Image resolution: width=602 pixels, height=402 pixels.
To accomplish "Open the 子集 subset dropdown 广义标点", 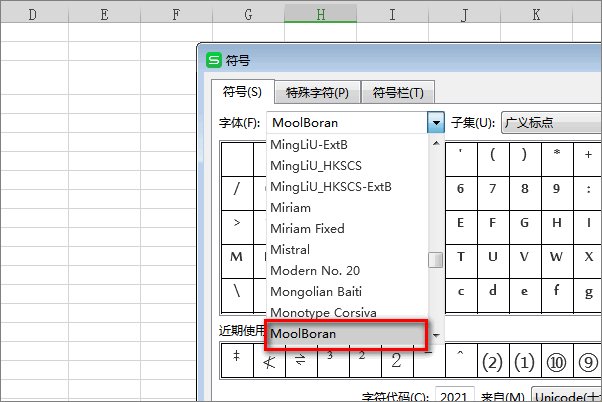I will click(551, 123).
